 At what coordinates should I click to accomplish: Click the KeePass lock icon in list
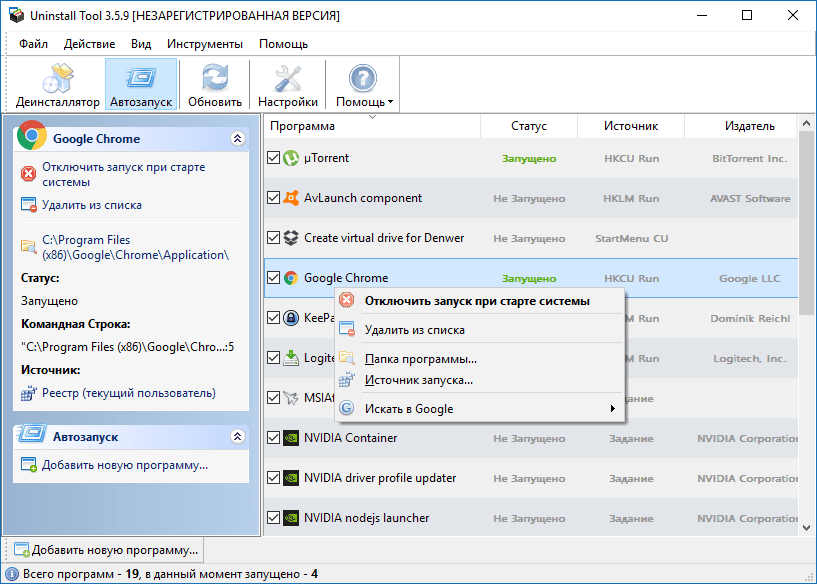click(x=291, y=318)
